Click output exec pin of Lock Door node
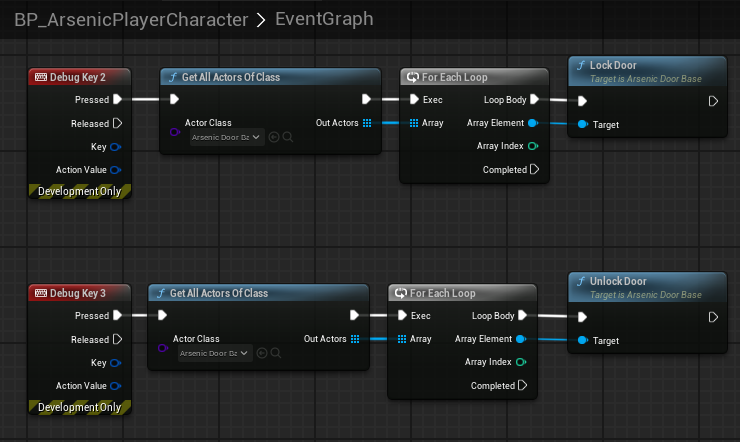Image resolution: width=740 pixels, height=442 pixels. pos(713,101)
